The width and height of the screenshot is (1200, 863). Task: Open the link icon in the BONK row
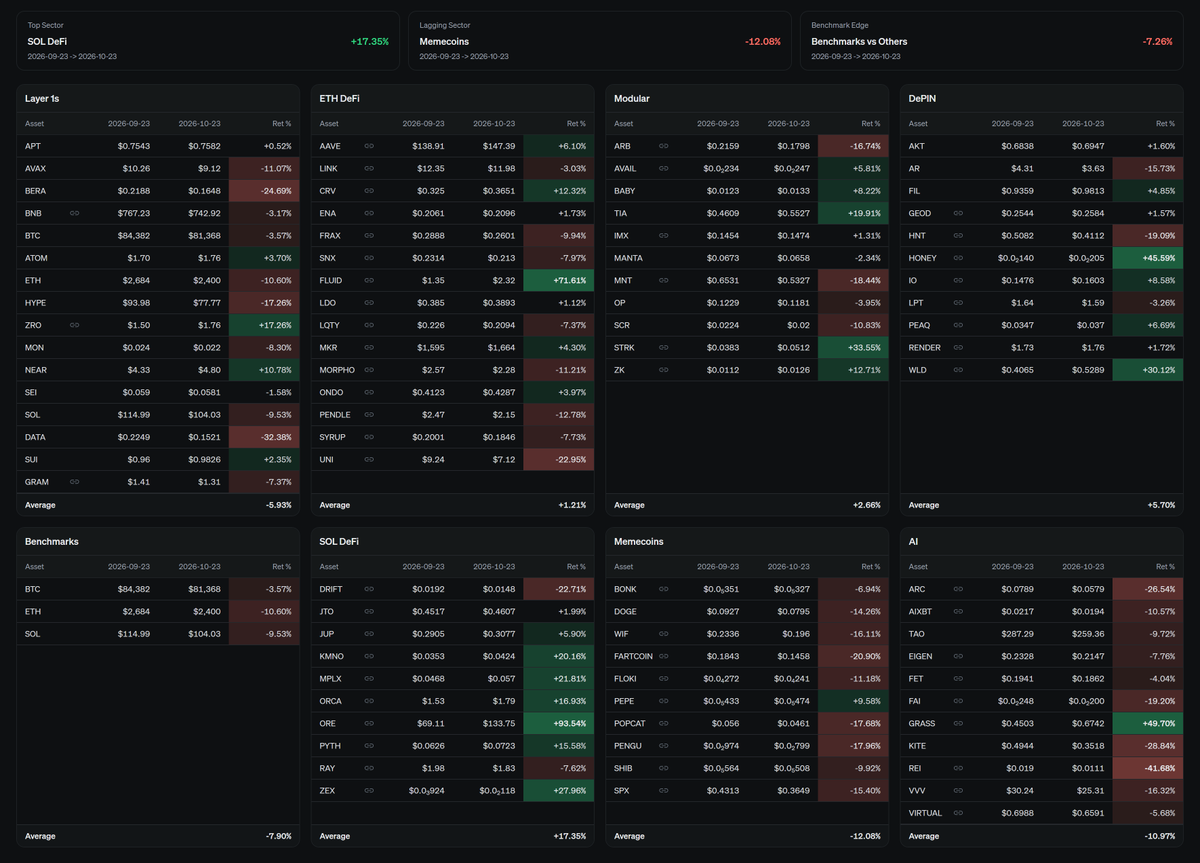[x=664, y=589]
